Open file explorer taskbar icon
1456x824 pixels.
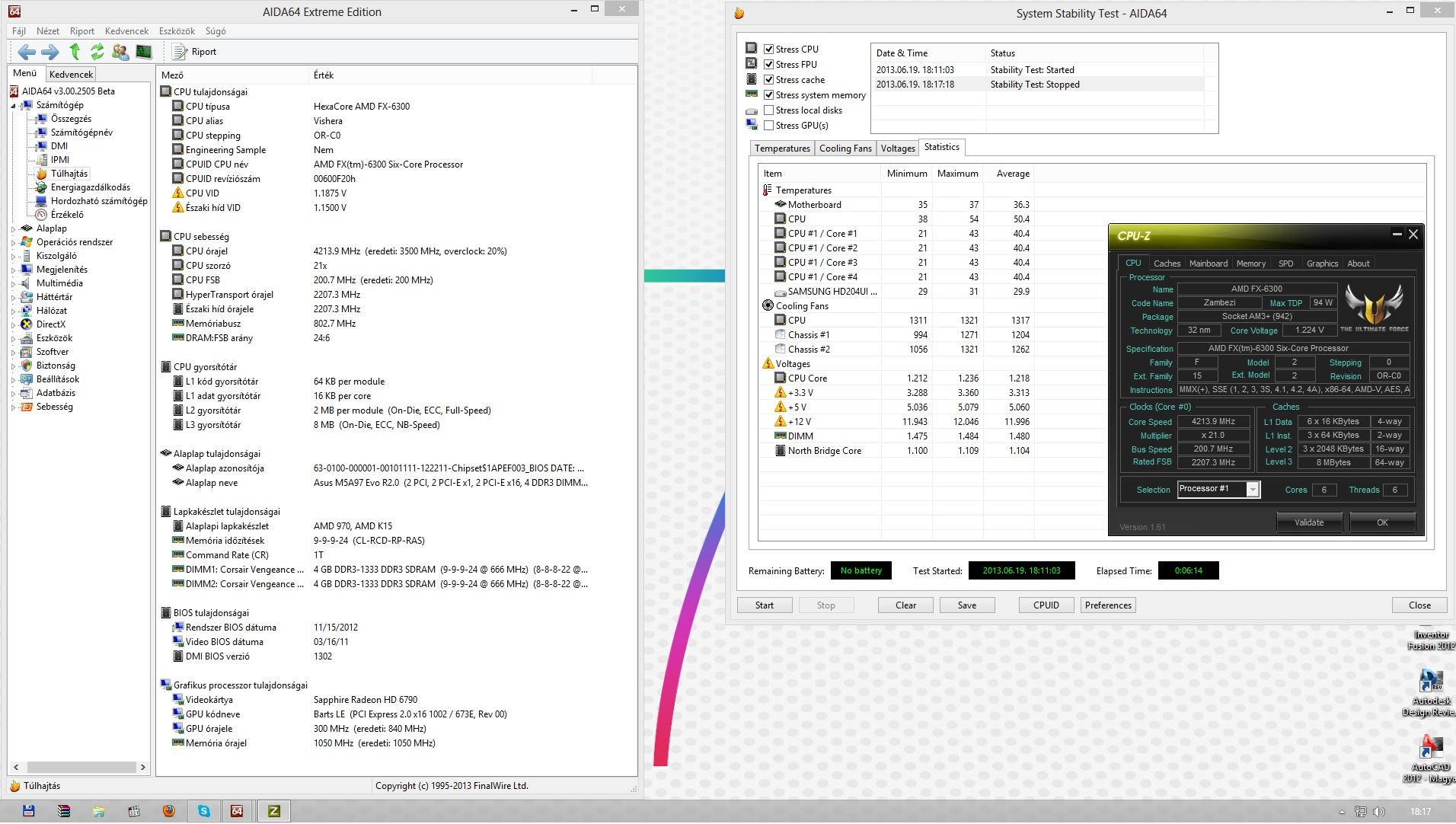pyautogui.click(x=98, y=812)
